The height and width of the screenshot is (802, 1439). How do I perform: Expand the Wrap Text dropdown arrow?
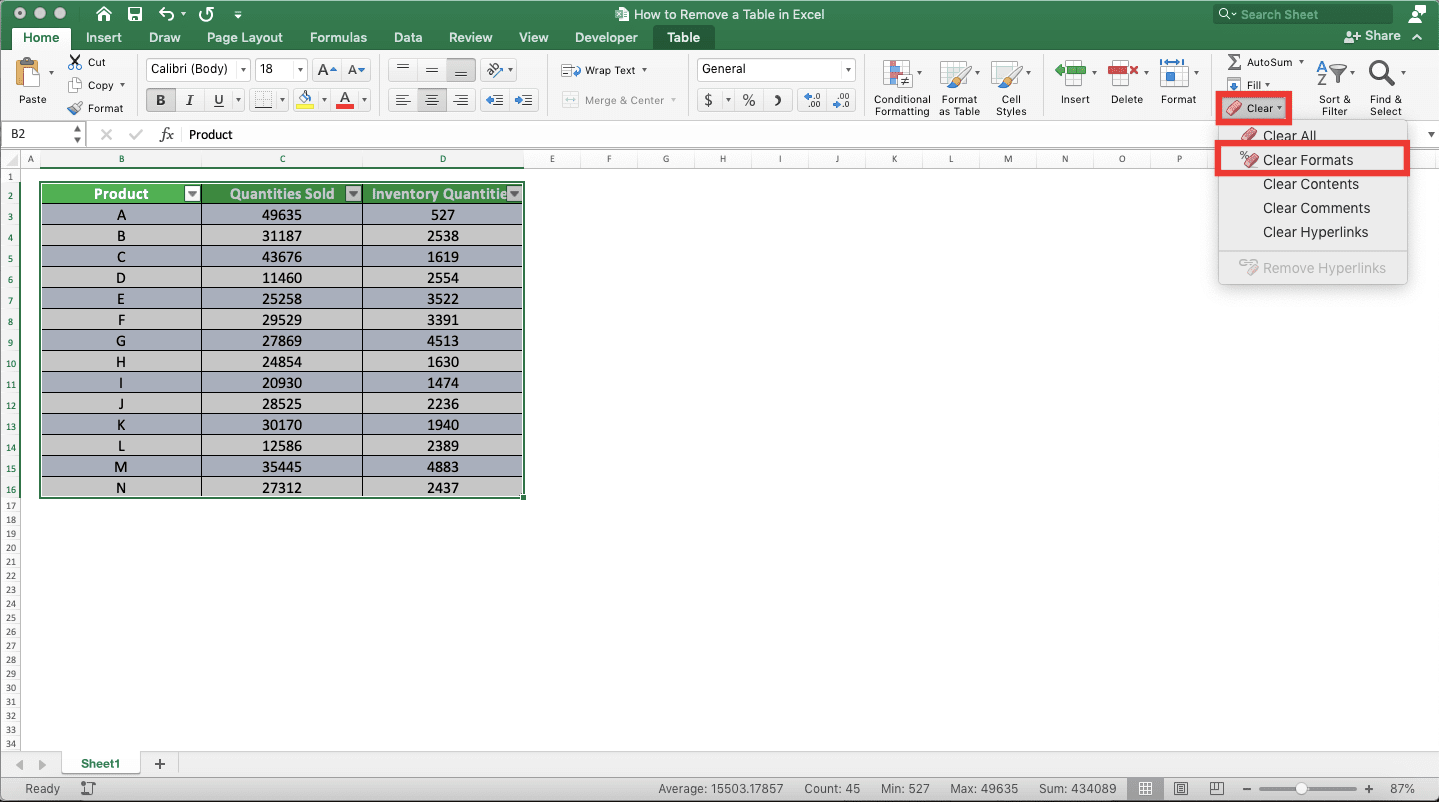[x=644, y=70]
